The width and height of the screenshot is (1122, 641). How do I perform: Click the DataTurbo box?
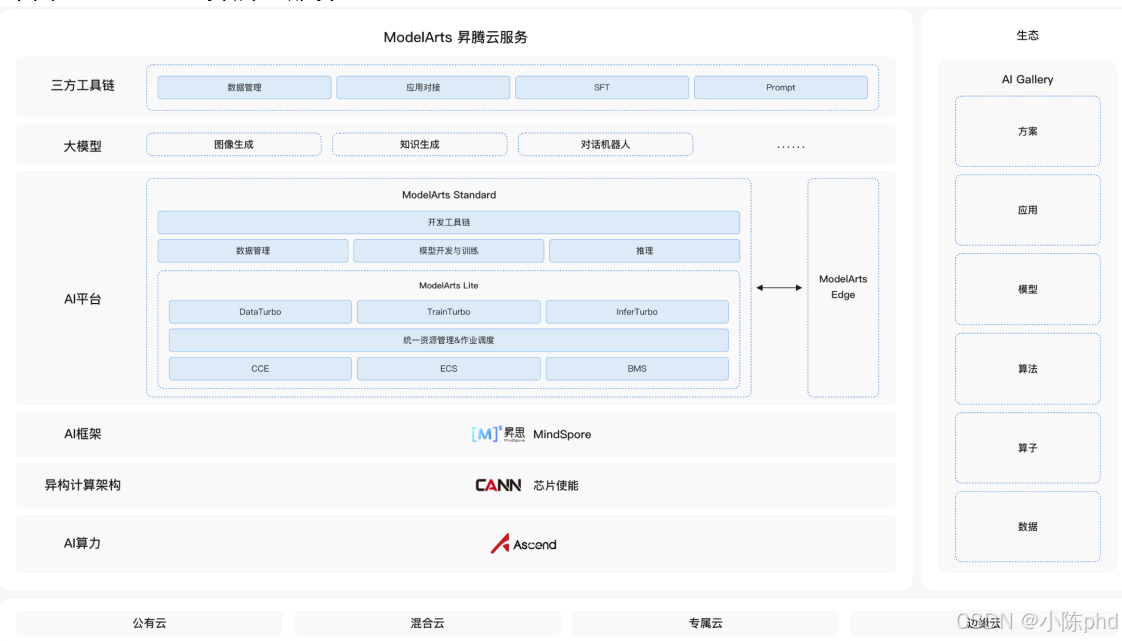(260, 312)
